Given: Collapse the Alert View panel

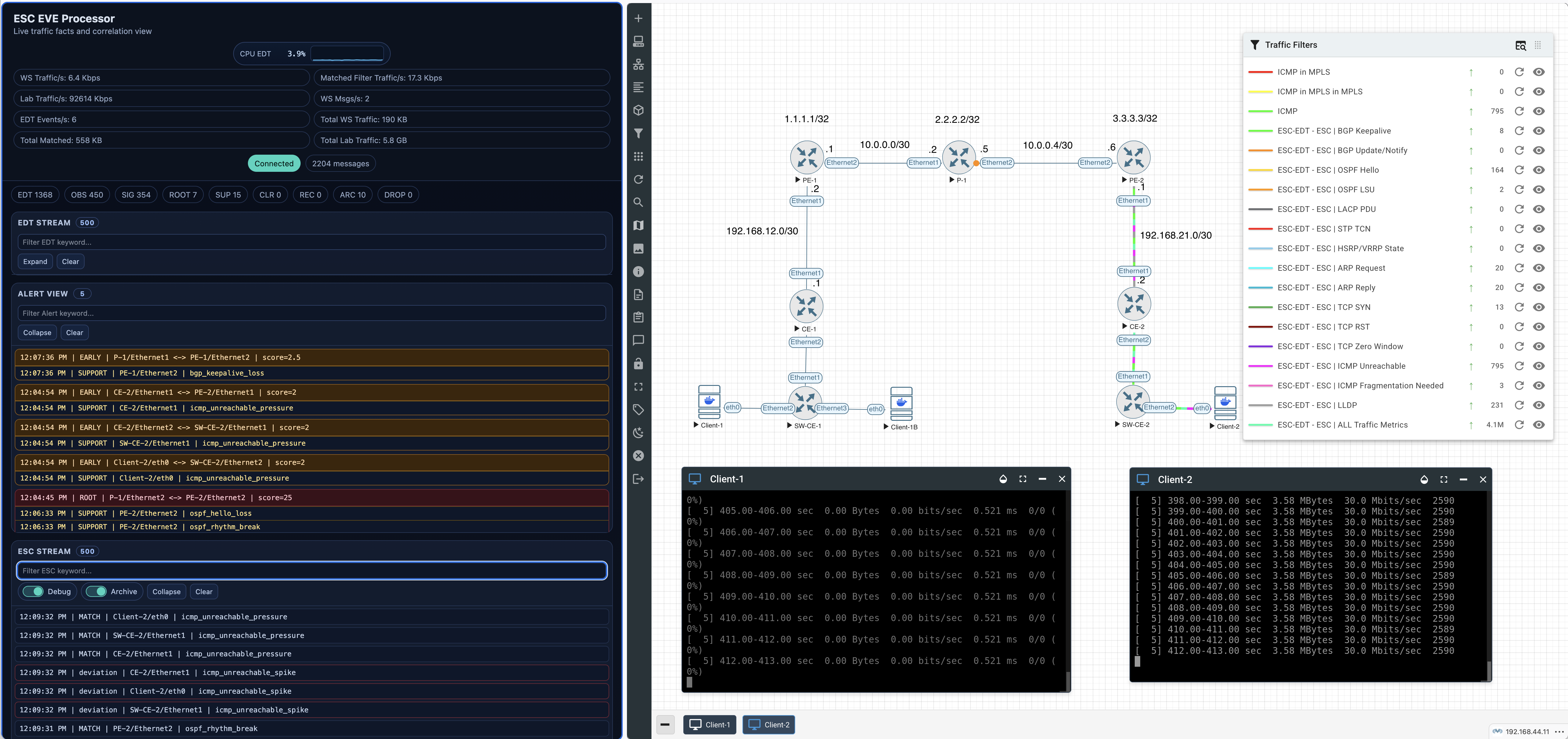Looking at the screenshot, I should click(x=37, y=333).
